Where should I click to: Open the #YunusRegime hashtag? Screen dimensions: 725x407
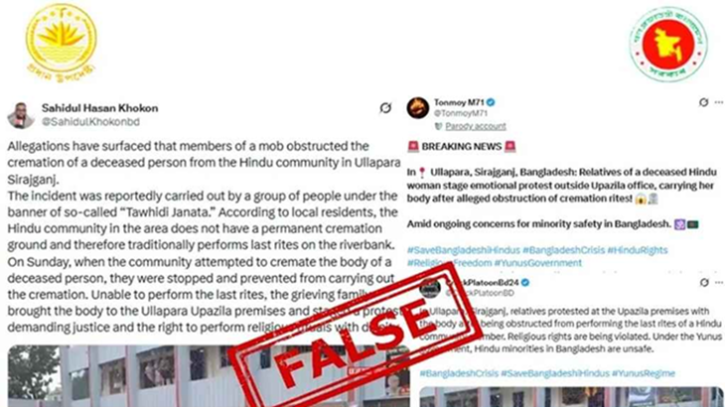(643, 373)
